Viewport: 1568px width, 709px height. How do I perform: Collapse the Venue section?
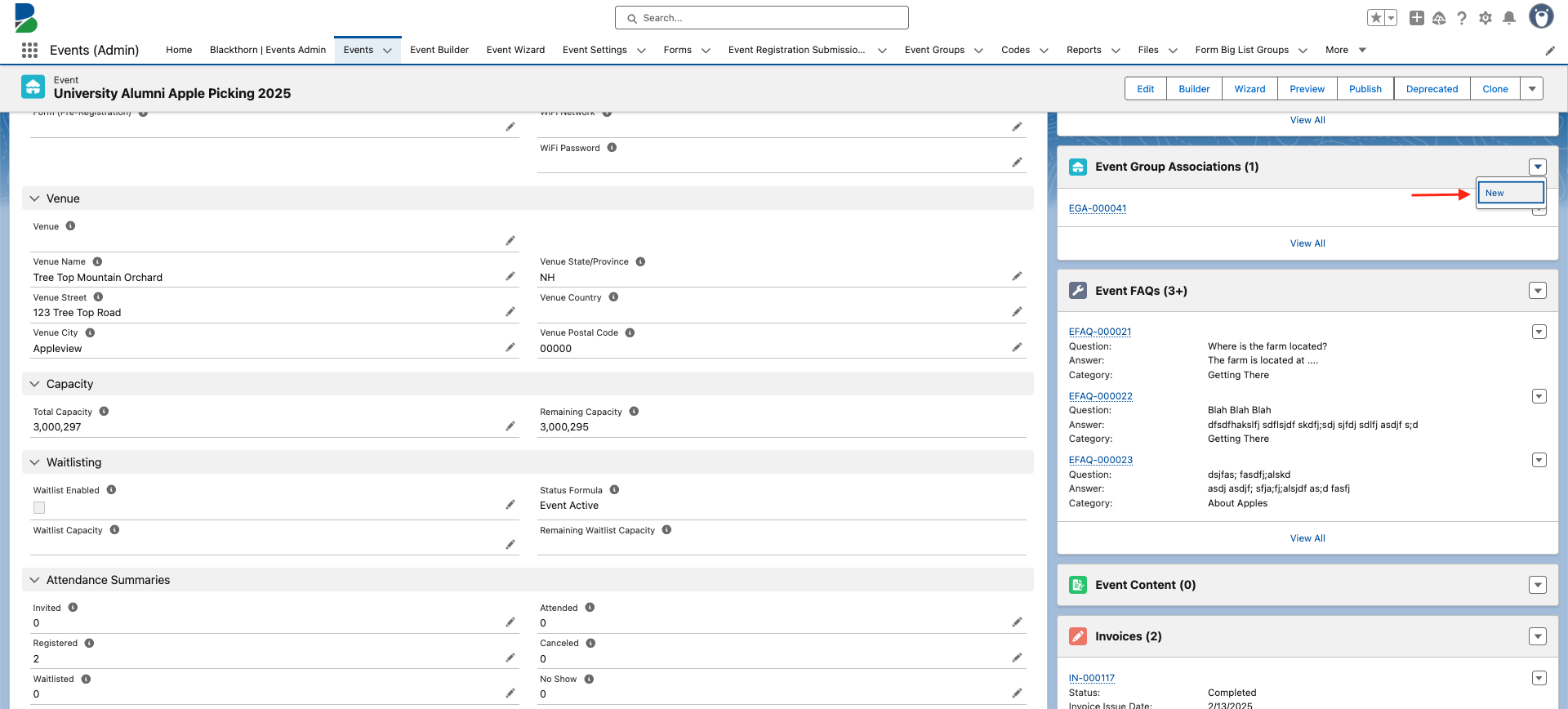tap(34, 198)
